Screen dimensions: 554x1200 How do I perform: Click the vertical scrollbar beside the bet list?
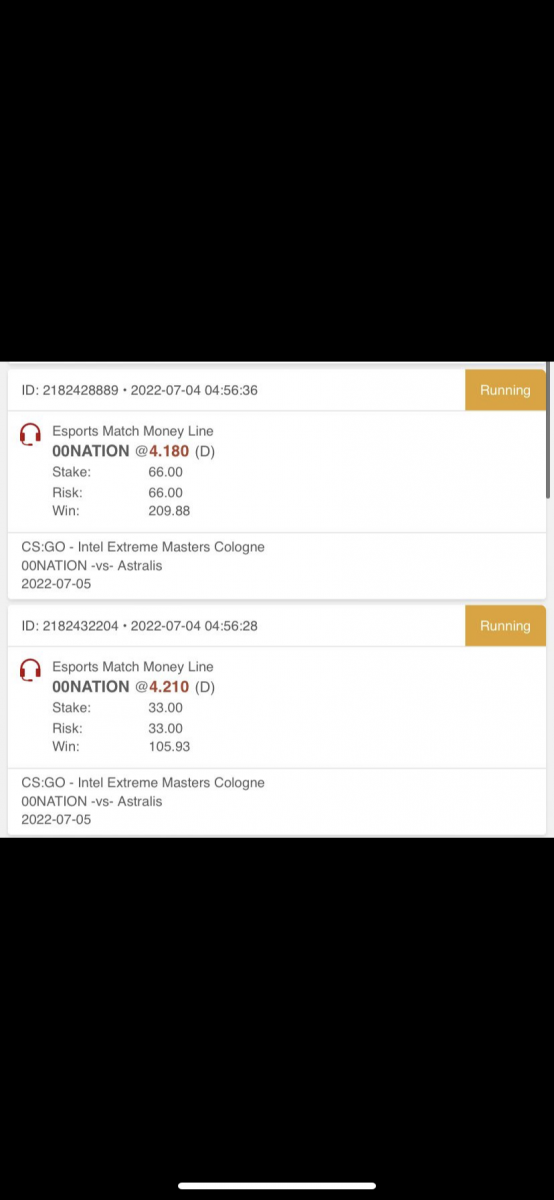549,430
